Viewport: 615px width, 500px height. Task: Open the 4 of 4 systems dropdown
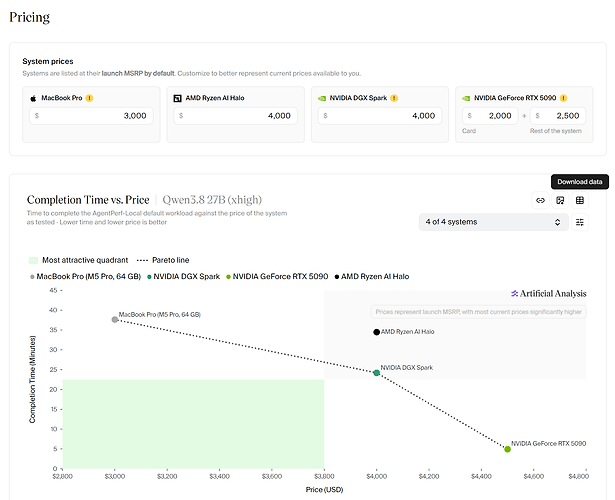tap(493, 222)
